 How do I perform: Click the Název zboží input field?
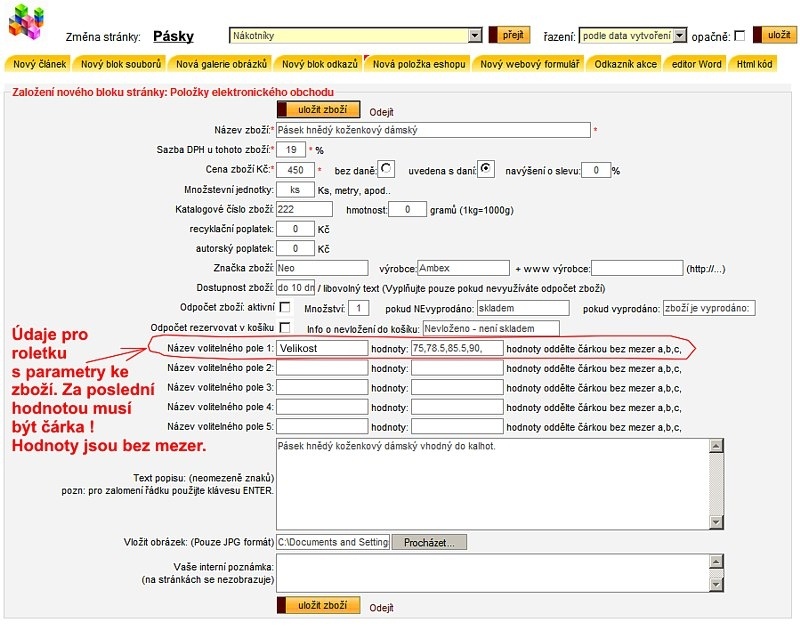pyautogui.click(x=433, y=130)
